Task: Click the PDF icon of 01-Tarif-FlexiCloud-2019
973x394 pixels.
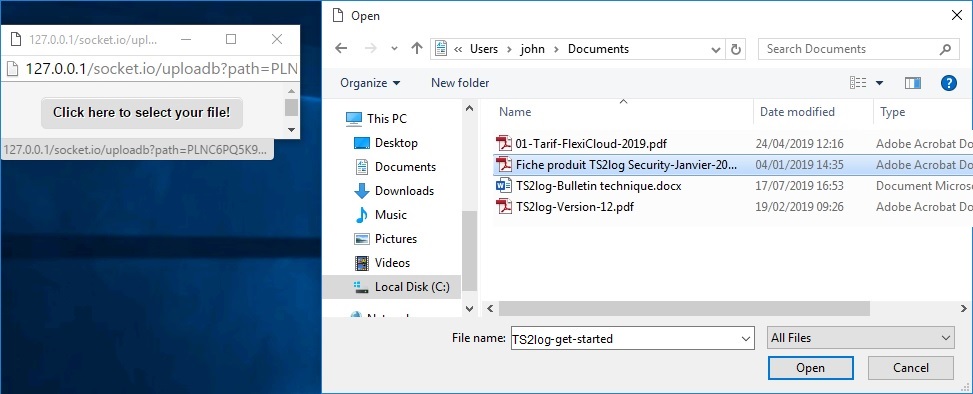Action: [503, 144]
